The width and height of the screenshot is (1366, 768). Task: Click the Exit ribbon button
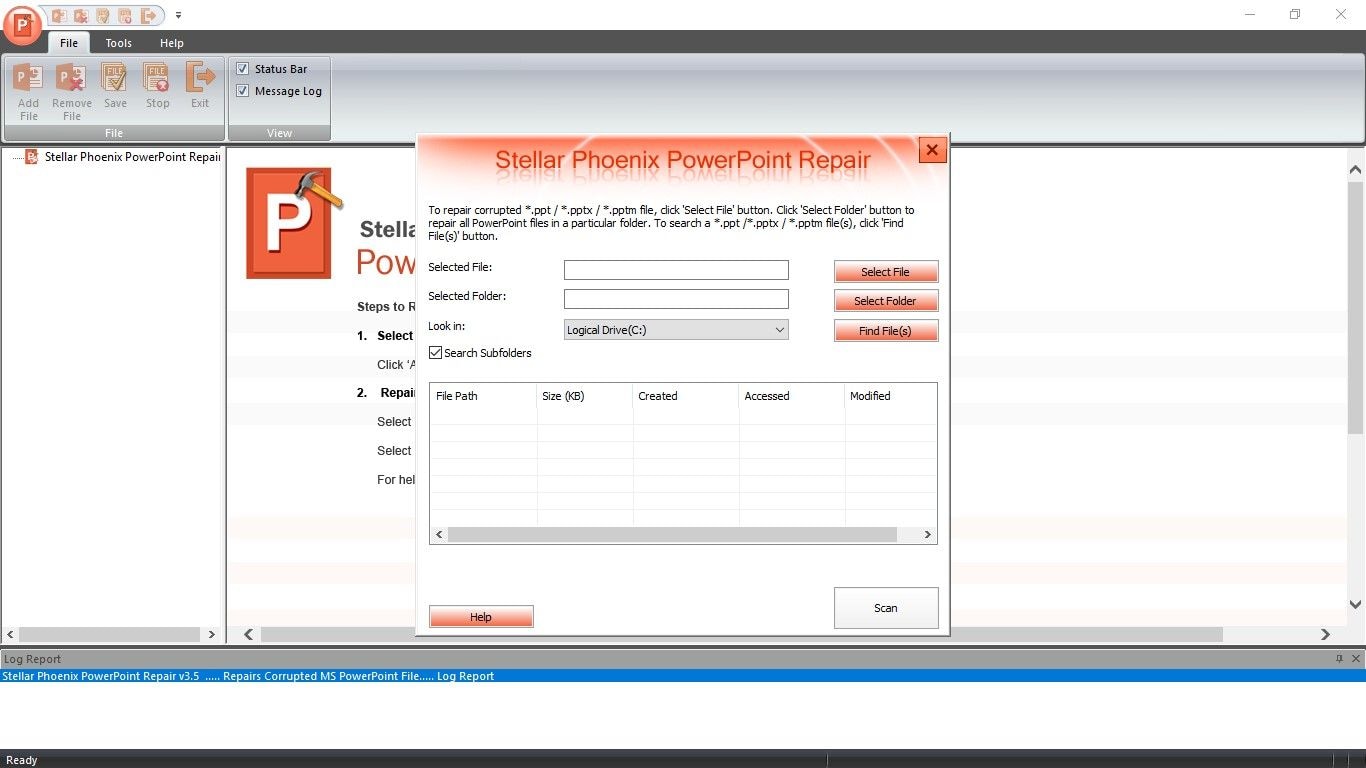tap(200, 87)
